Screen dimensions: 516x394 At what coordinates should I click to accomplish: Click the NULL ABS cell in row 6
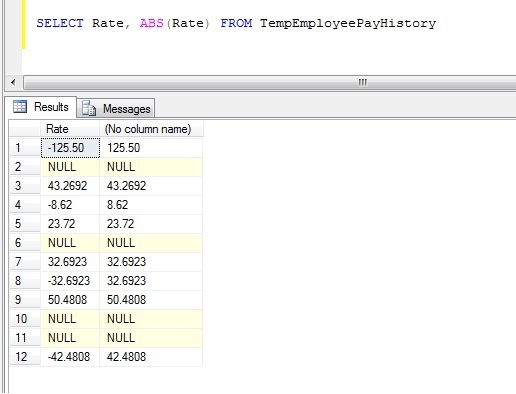pyautogui.click(x=151, y=243)
